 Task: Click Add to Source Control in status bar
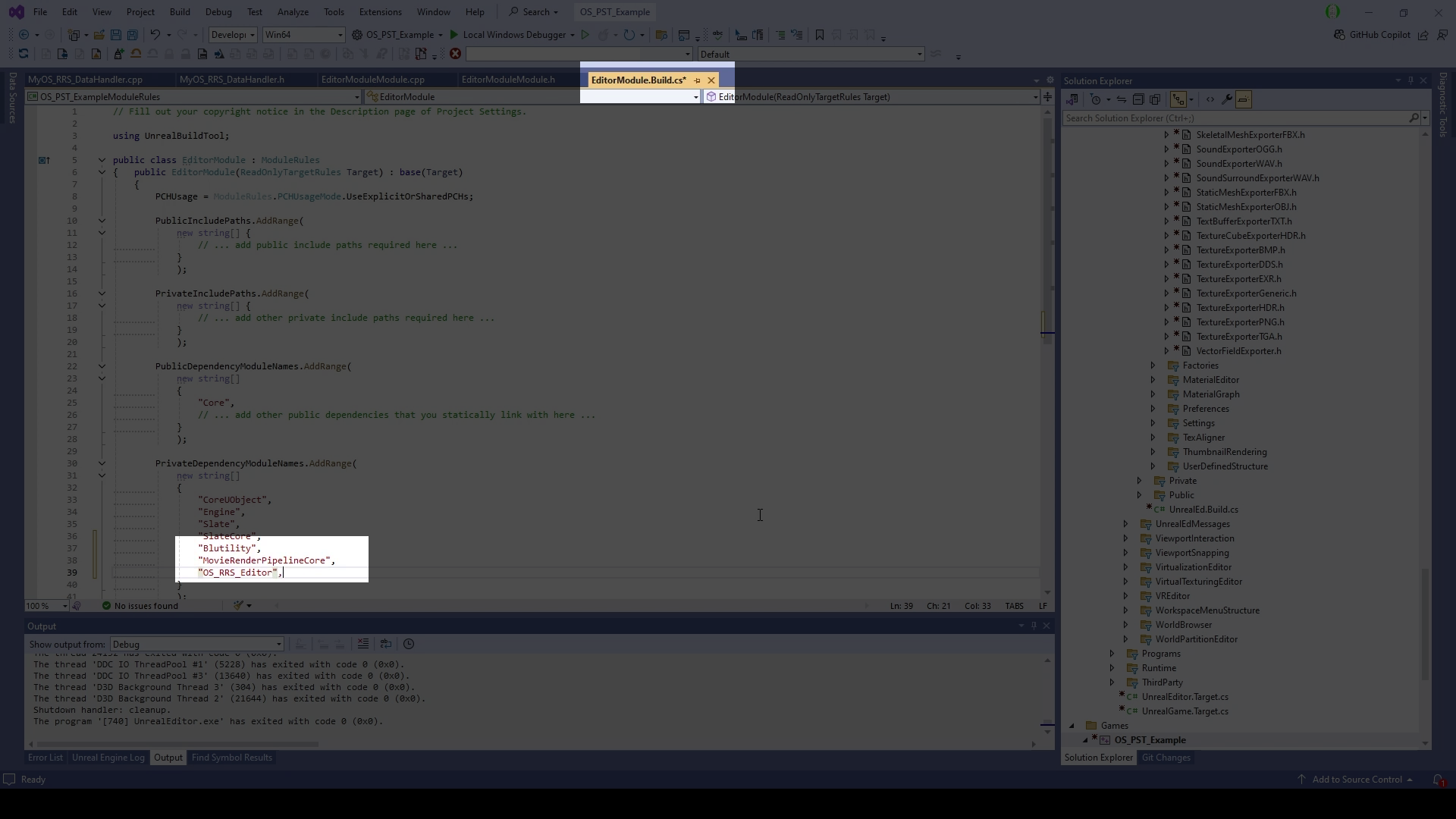(1357, 780)
